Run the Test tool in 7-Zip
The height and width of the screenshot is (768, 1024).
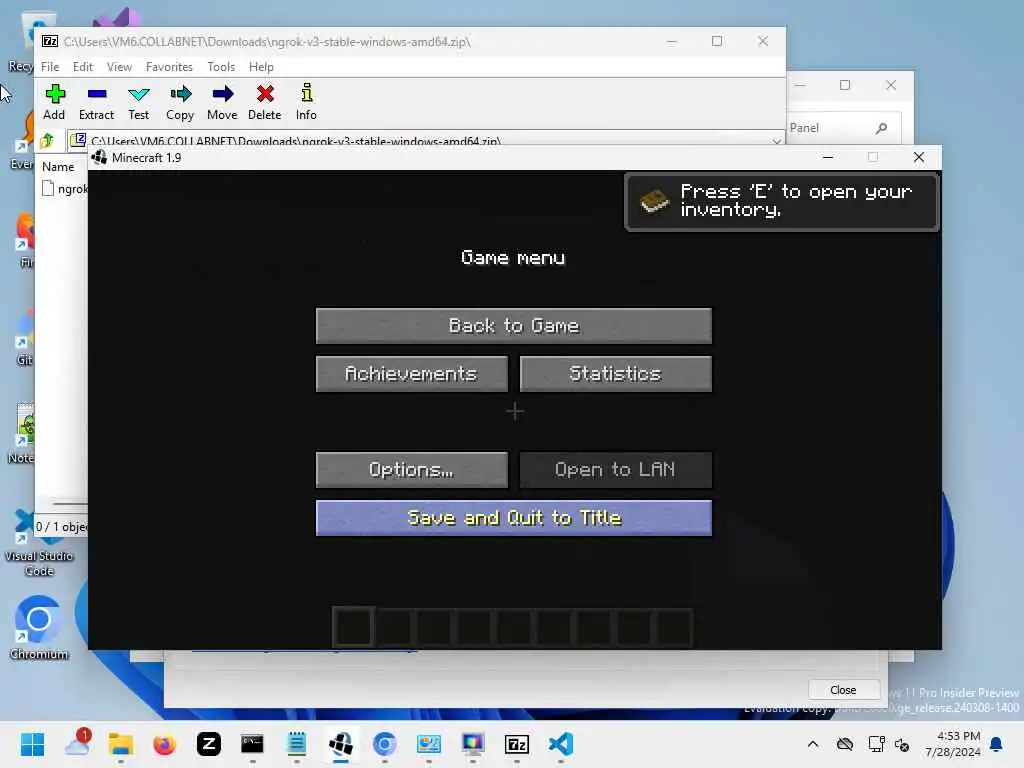pos(138,102)
